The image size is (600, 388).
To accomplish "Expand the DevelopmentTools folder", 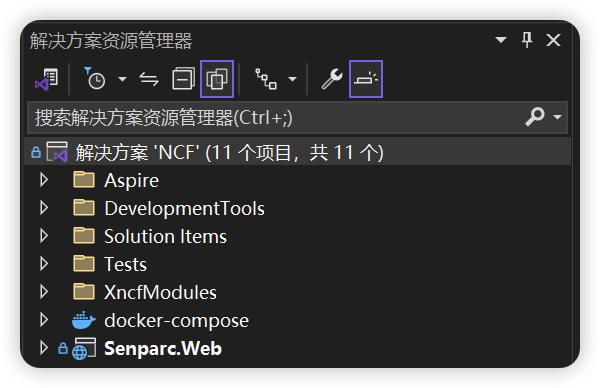I will click(x=44, y=208).
